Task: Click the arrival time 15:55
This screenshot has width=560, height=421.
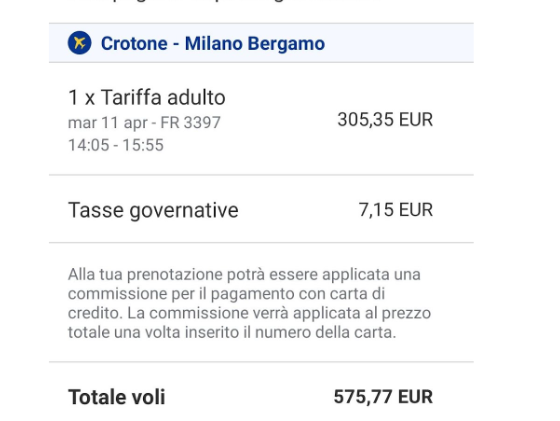Action: (143, 145)
